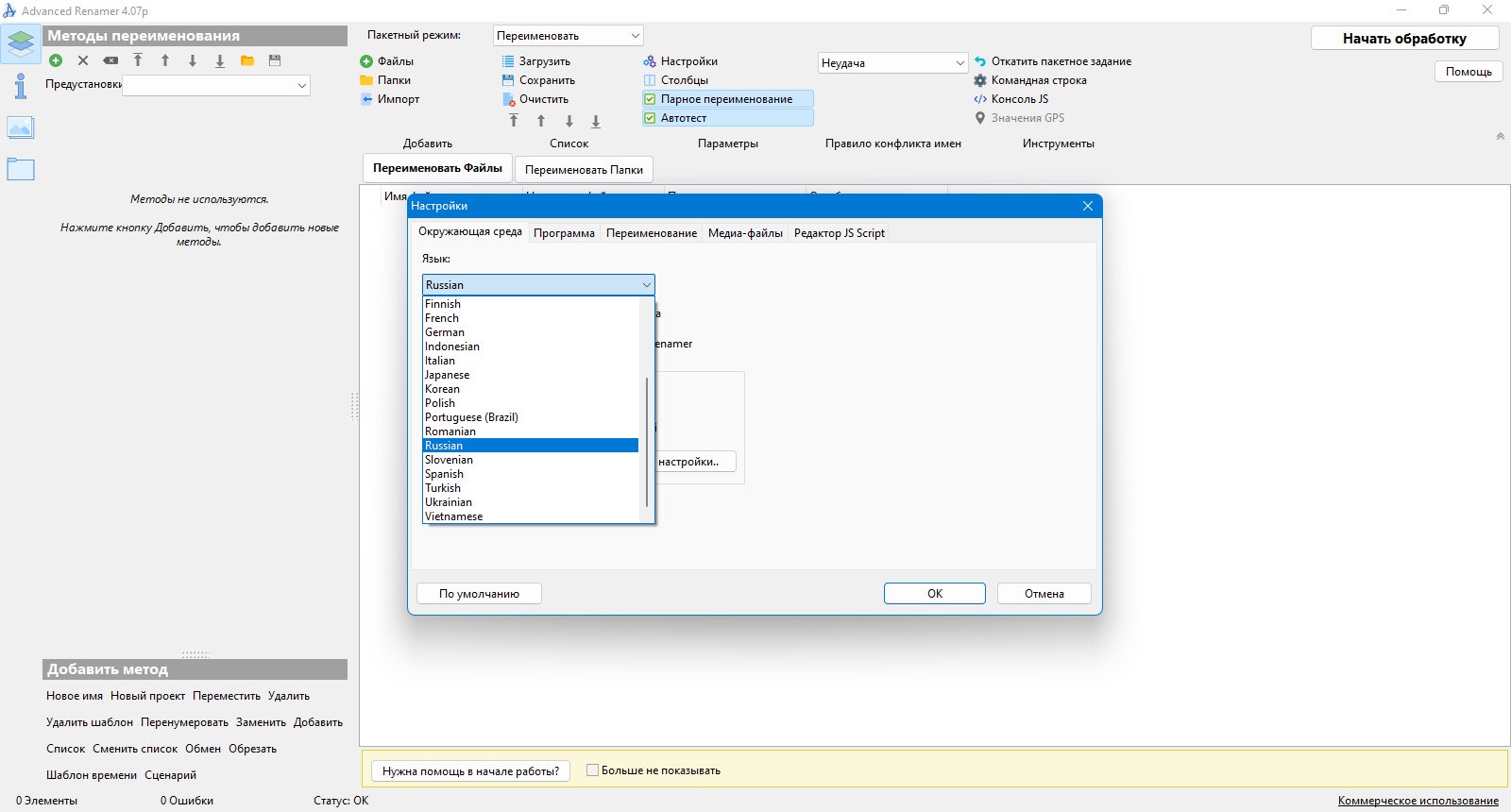Collapse the Язык Russian combo box
This screenshot has width=1511, height=812.
[538, 285]
